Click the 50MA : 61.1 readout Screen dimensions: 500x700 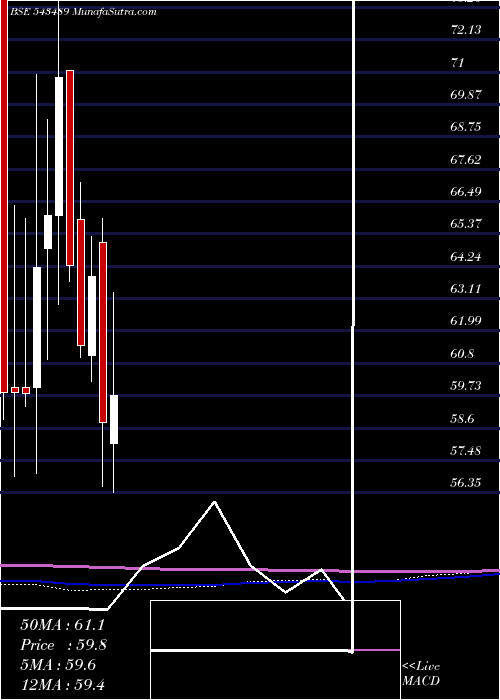[x=62, y=625]
